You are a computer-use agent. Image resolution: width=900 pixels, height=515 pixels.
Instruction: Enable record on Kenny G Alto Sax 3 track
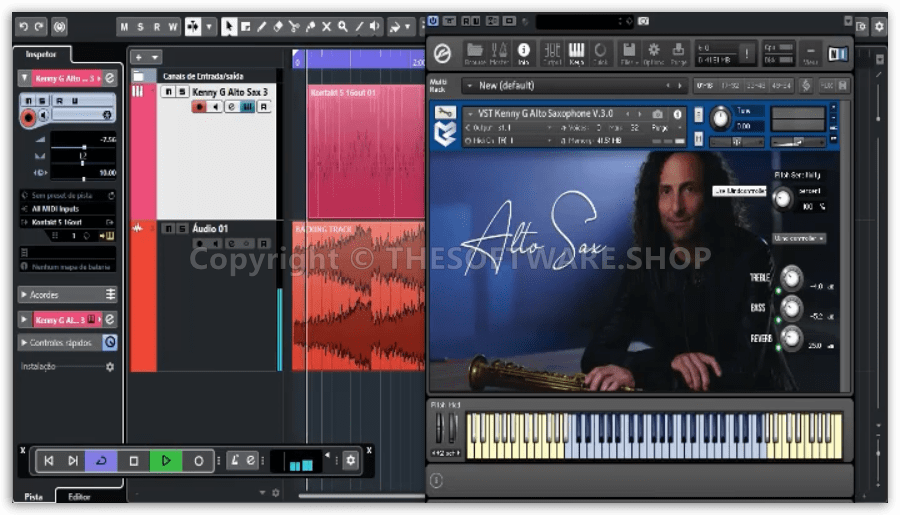click(x=199, y=107)
